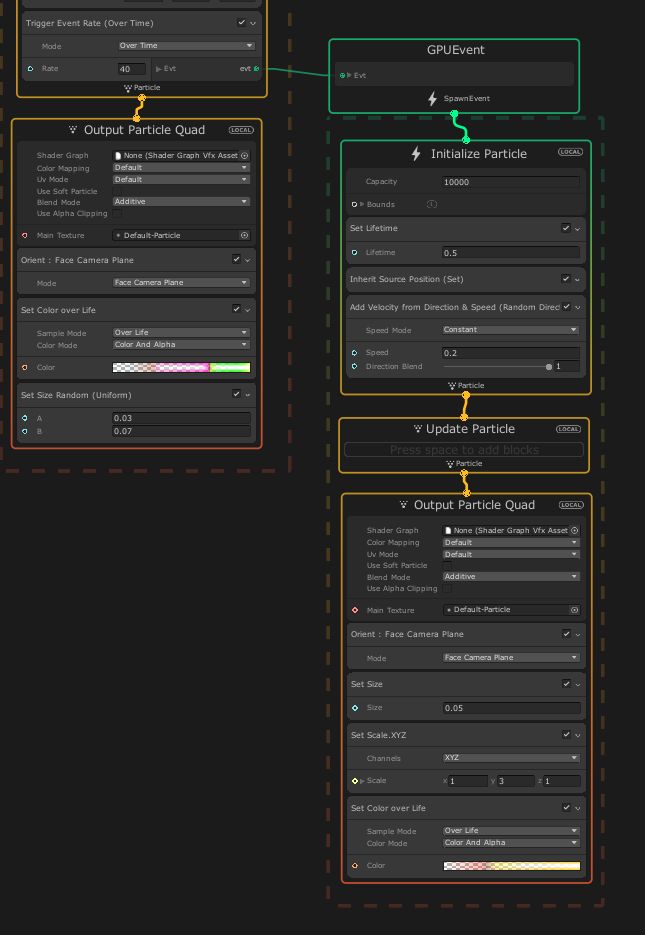Open Main Texture object picker showing Default-Particle in right Output Quad

pyautogui.click(x=575, y=610)
